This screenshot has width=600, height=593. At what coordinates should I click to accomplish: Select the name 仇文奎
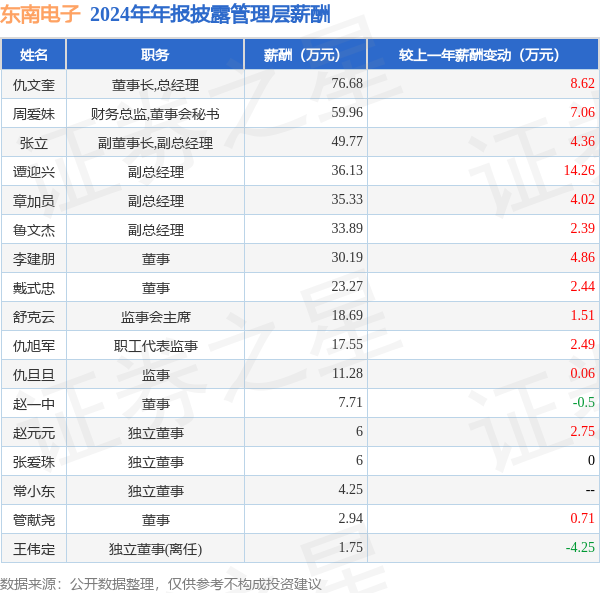pos(34,85)
